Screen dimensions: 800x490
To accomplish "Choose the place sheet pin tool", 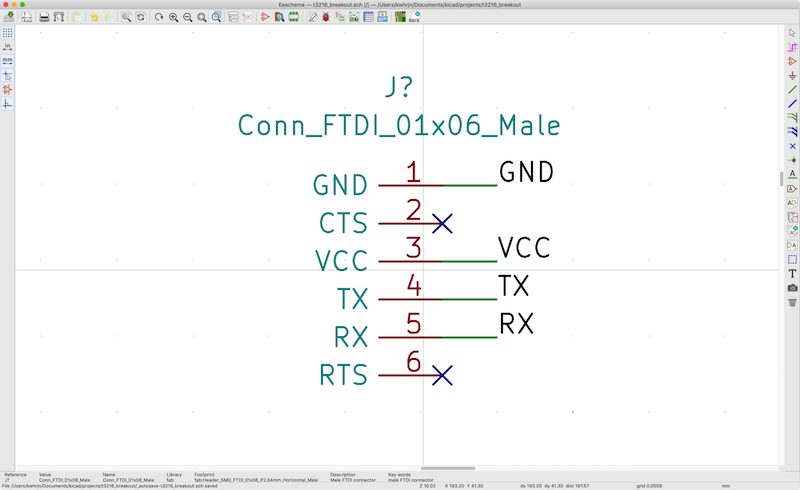I will point(792,246).
